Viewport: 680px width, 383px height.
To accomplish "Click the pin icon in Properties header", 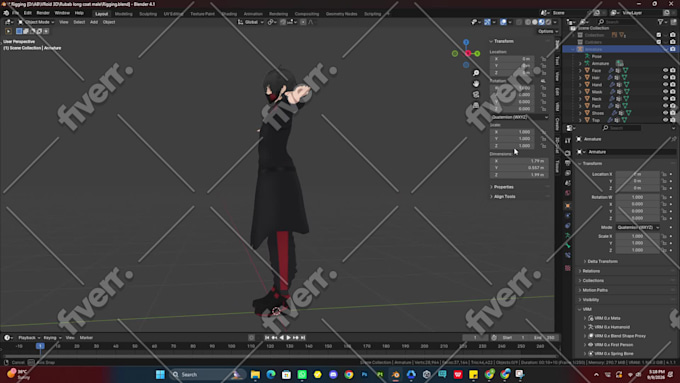I will (x=673, y=139).
